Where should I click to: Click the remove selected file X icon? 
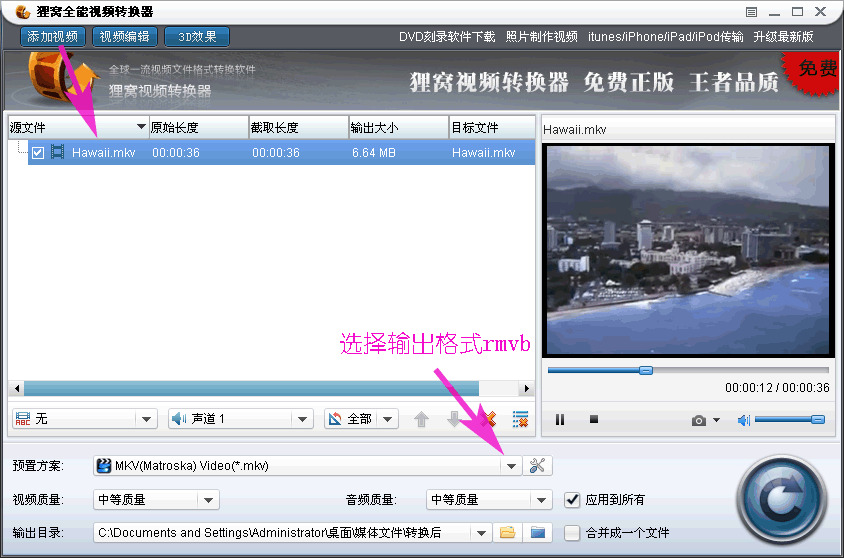[488, 419]
